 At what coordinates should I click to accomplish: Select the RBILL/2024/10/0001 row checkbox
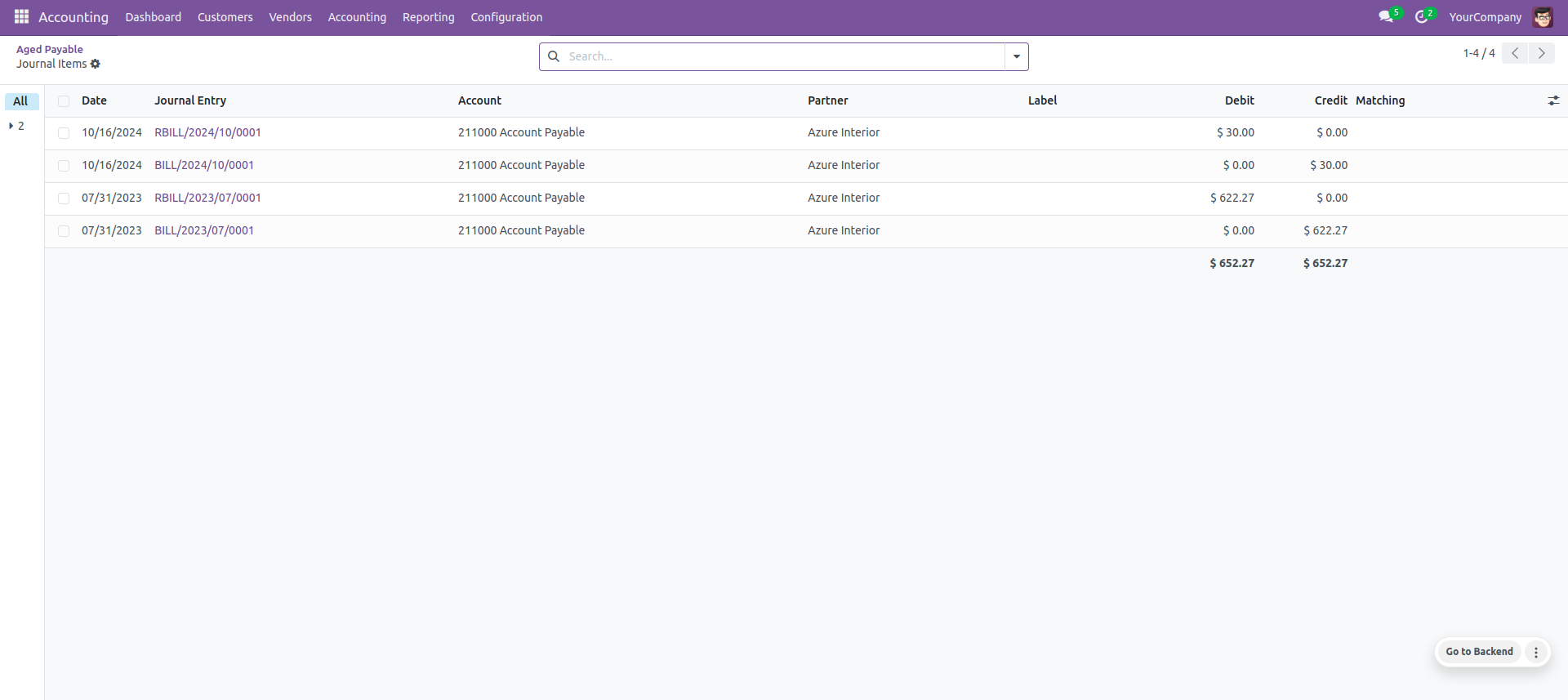click(x=64, y=133)
